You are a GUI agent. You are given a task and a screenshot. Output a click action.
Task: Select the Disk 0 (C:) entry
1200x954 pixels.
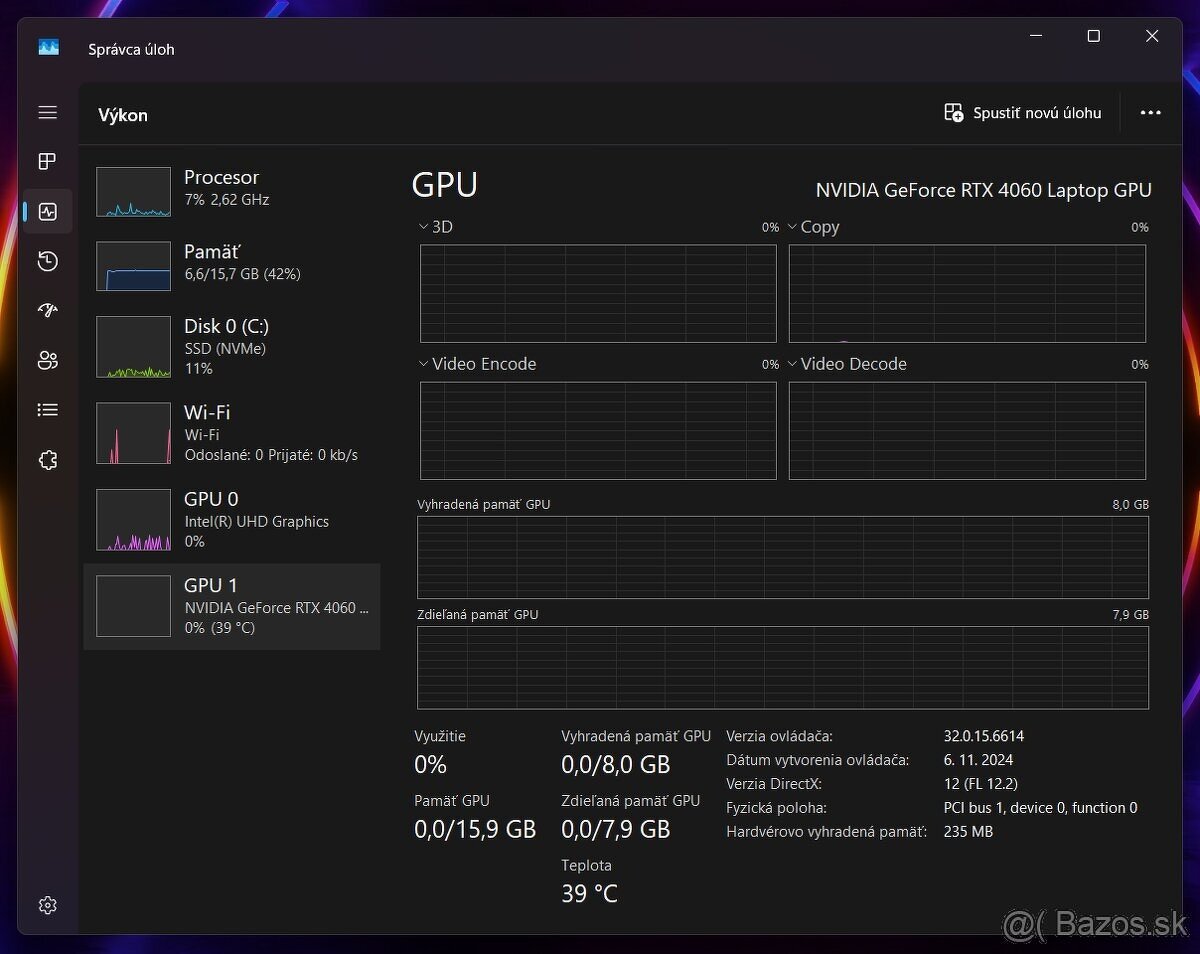[232, 347]
